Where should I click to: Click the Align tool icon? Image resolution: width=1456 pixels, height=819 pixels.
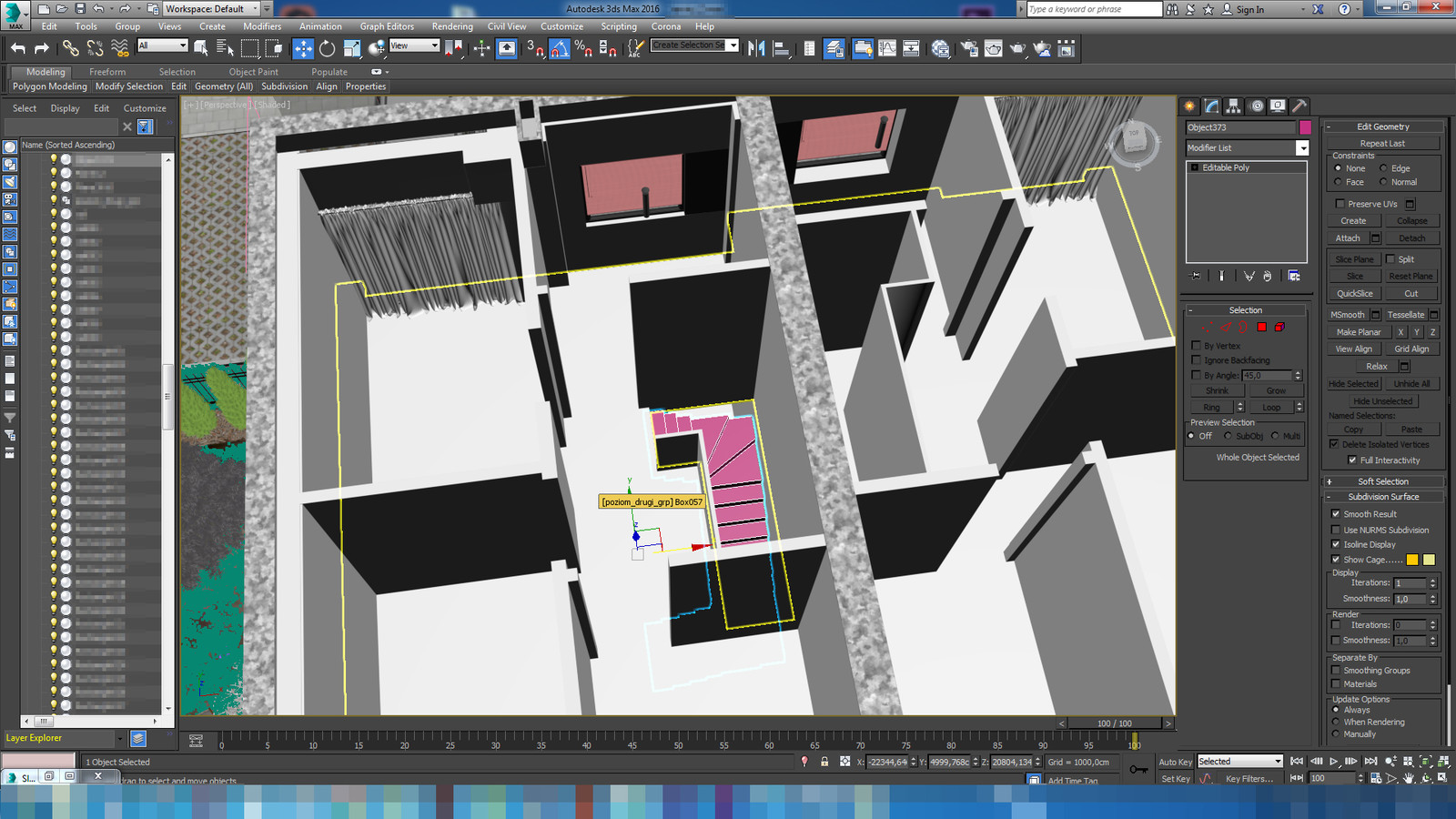781,48
